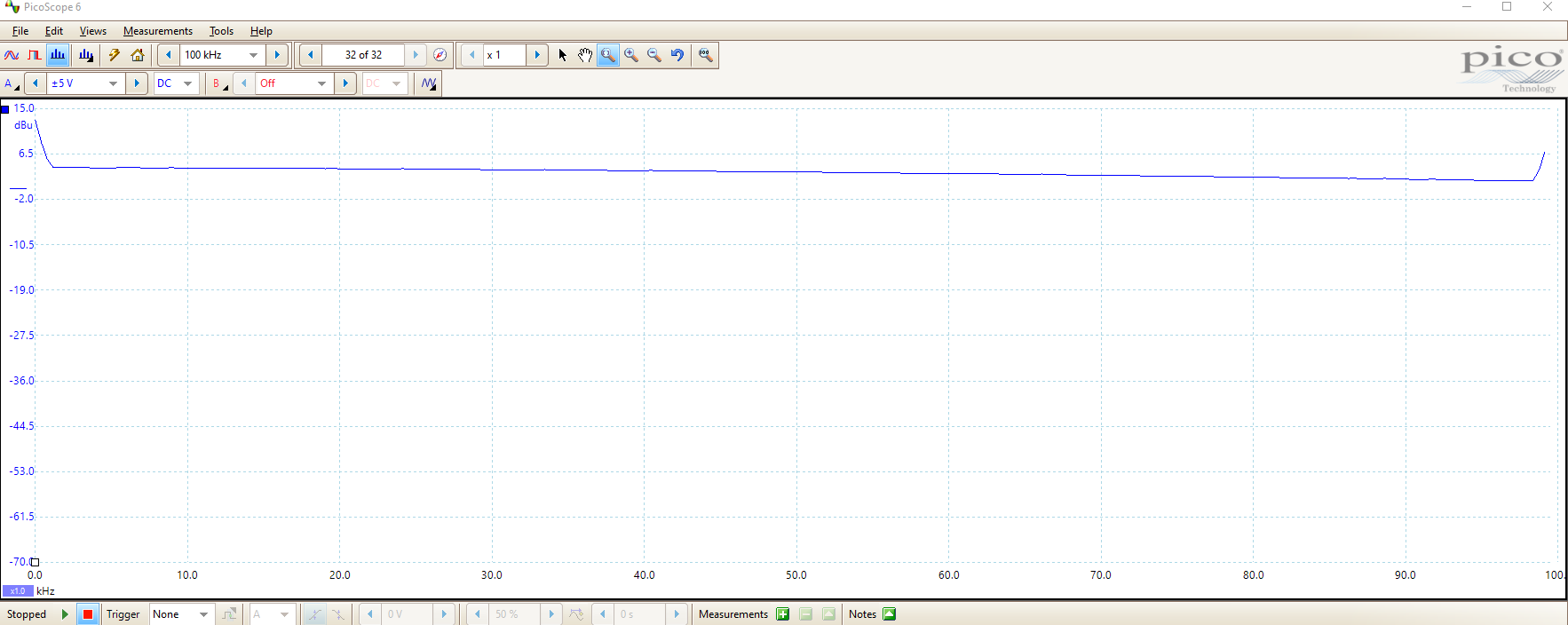Click Zoom to full view icon
The image size is (1568, 625).
[x=706, y=55]
